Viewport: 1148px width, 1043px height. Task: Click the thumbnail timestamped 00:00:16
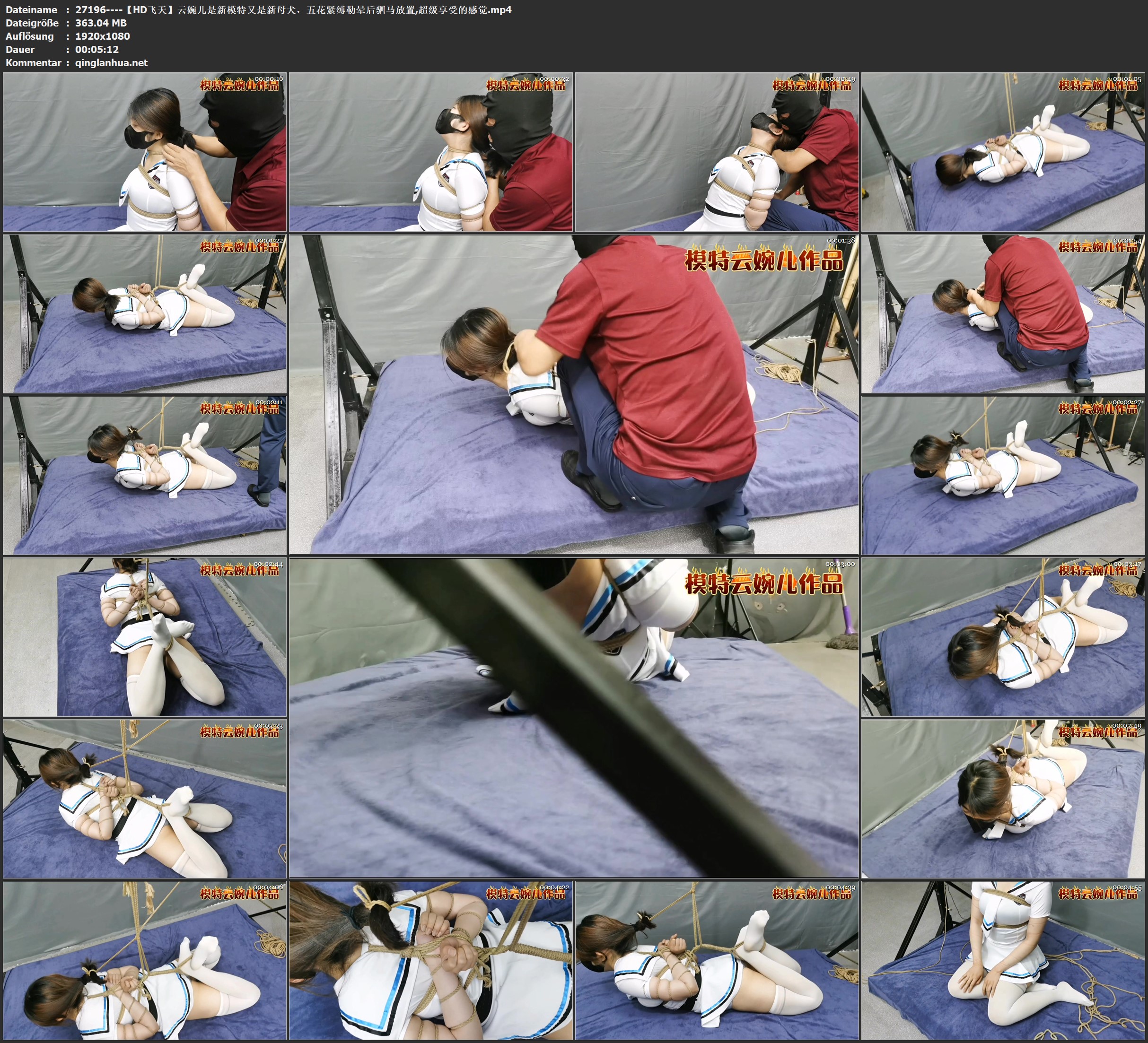[145, 152]
